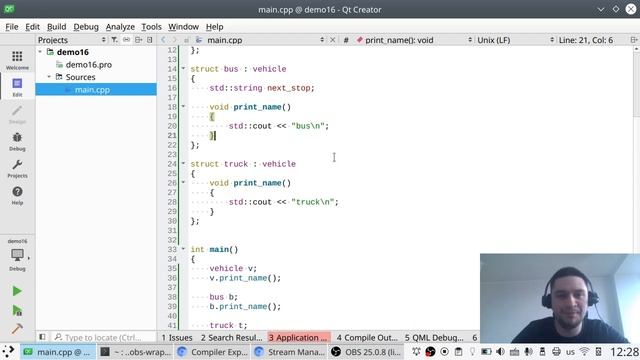Select demo16.pro in the project tree
640x360 pixels.
[x=89, y=64]
